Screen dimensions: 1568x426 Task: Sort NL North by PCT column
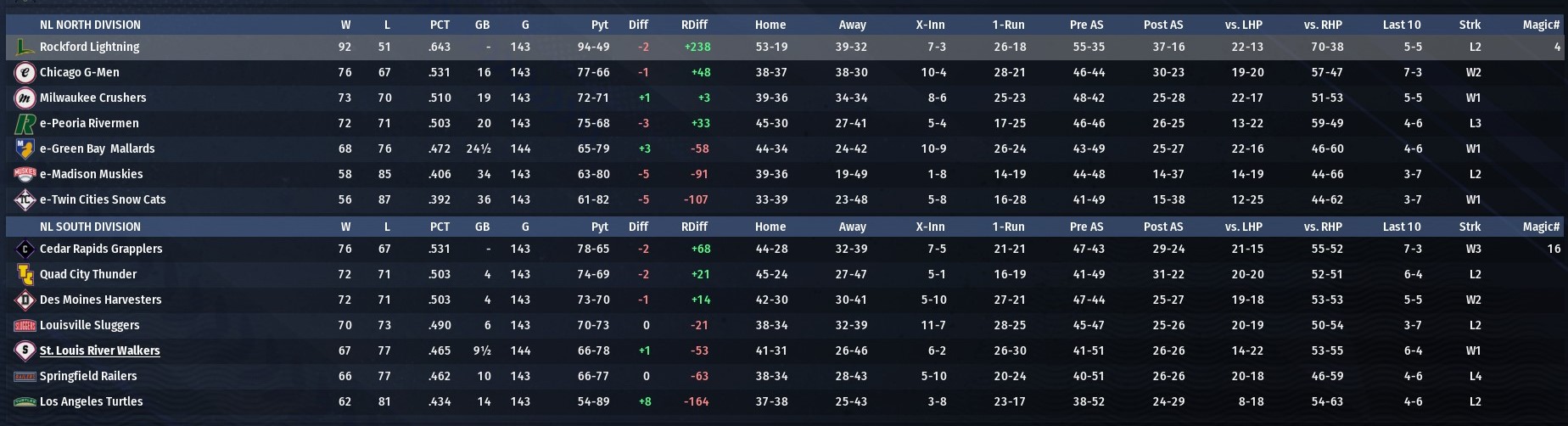440,25
